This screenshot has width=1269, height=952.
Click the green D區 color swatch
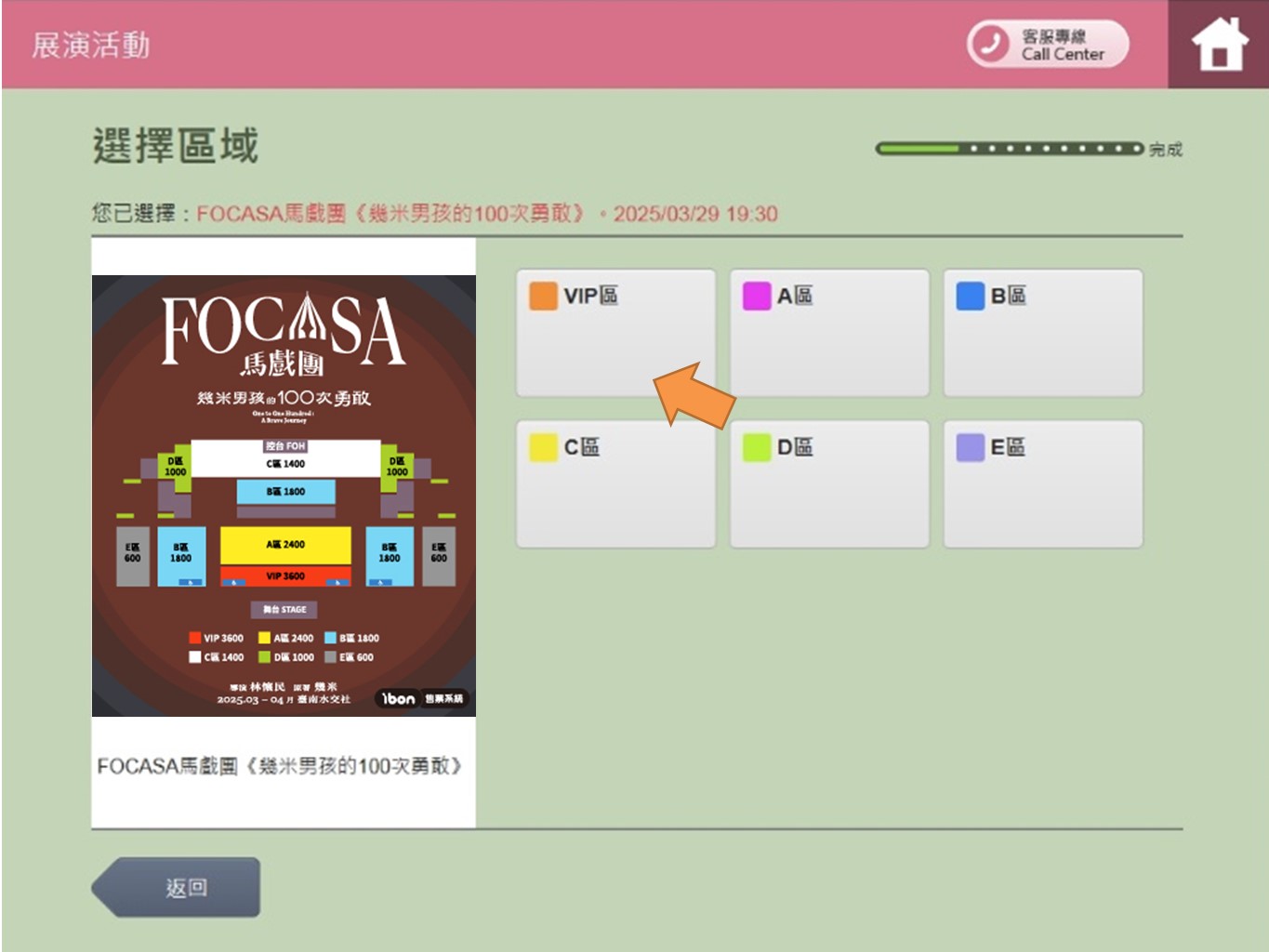pyautogui.click(x=757, y=447)
